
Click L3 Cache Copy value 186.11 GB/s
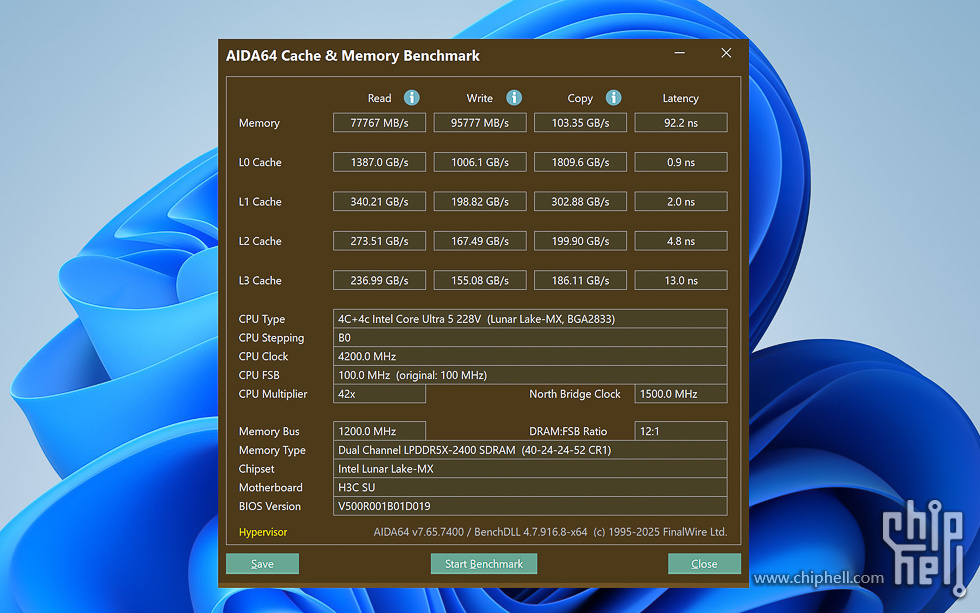coord(581,280)
